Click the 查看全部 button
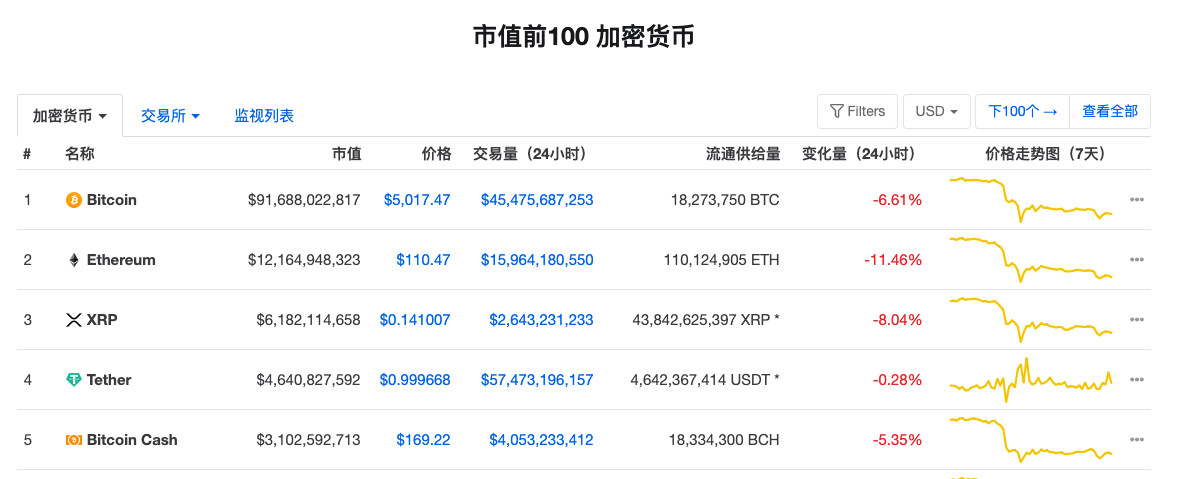The image size is (1196, 479). pos(1110,111)
